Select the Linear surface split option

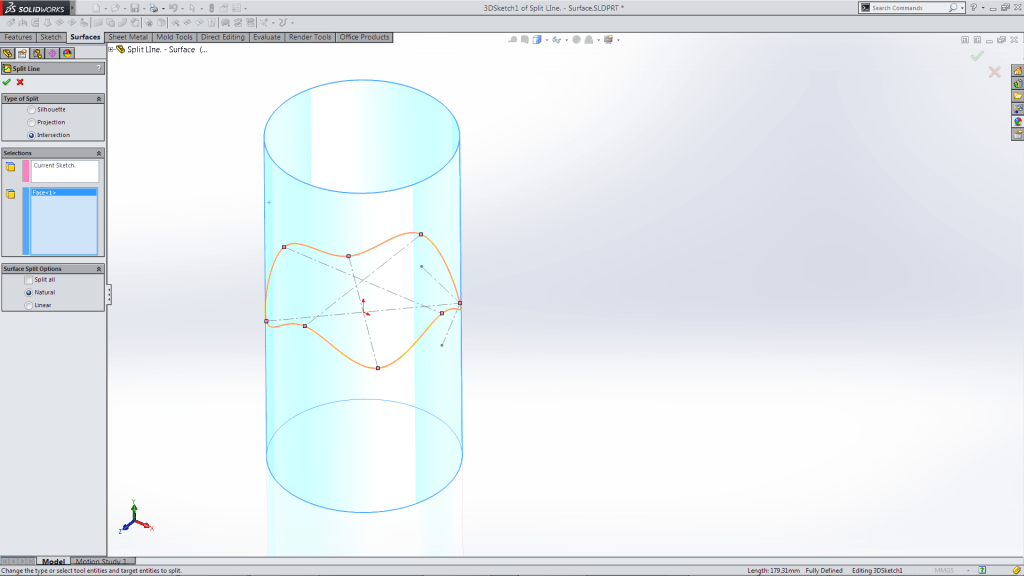click(x=28, y=306)
